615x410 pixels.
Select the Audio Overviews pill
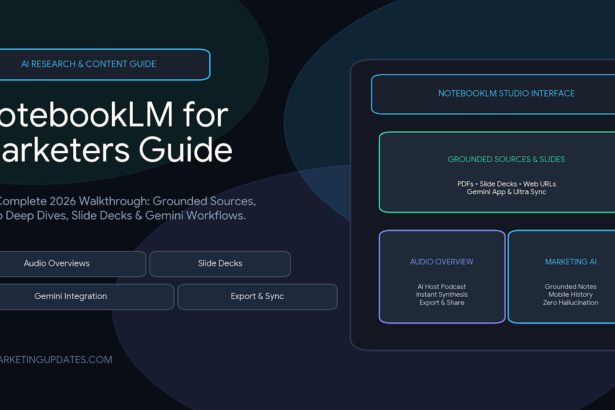73,264
